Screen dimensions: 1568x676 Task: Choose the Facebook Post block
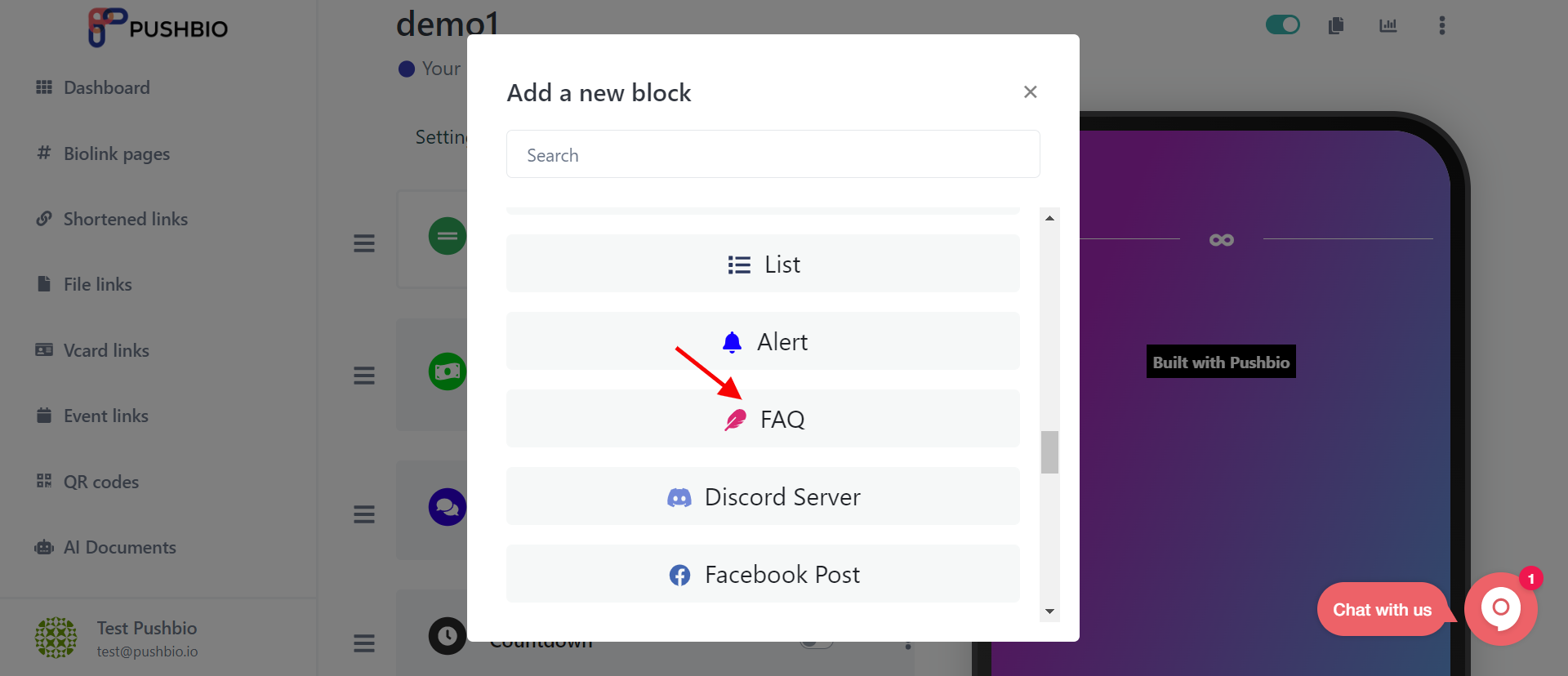pyautogui.click(x=763, y=574)
